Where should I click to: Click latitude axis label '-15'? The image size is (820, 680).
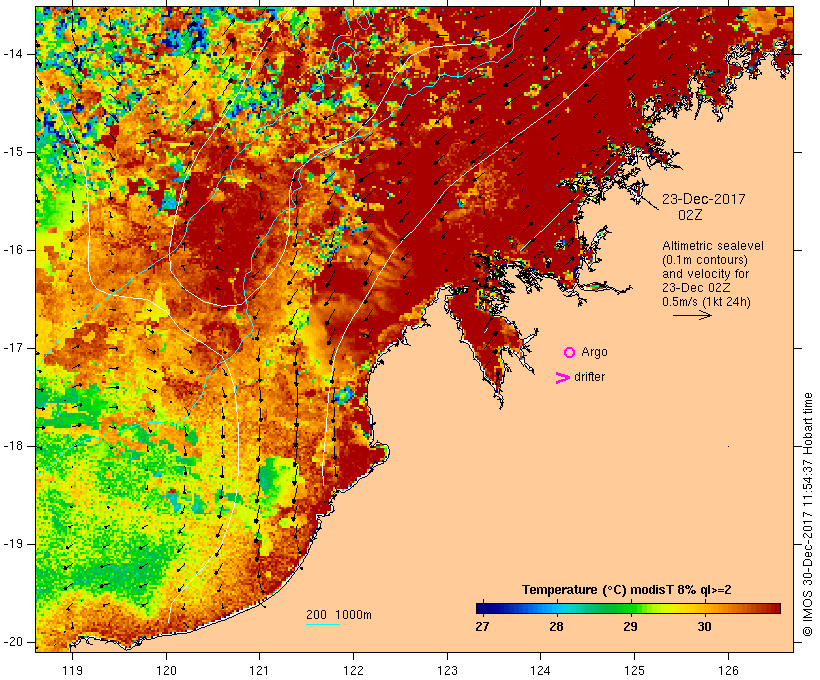(x=14, y=152)
